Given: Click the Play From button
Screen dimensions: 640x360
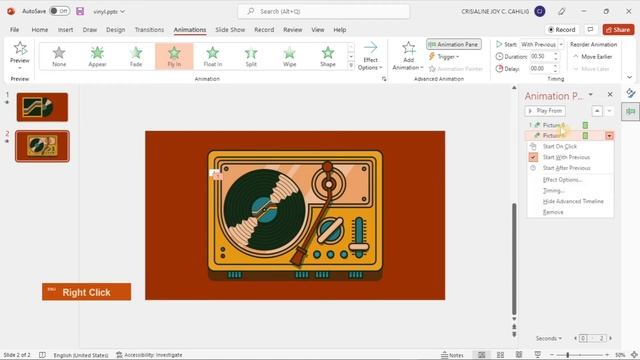Looking at the screenshot, I should point(545,111).
